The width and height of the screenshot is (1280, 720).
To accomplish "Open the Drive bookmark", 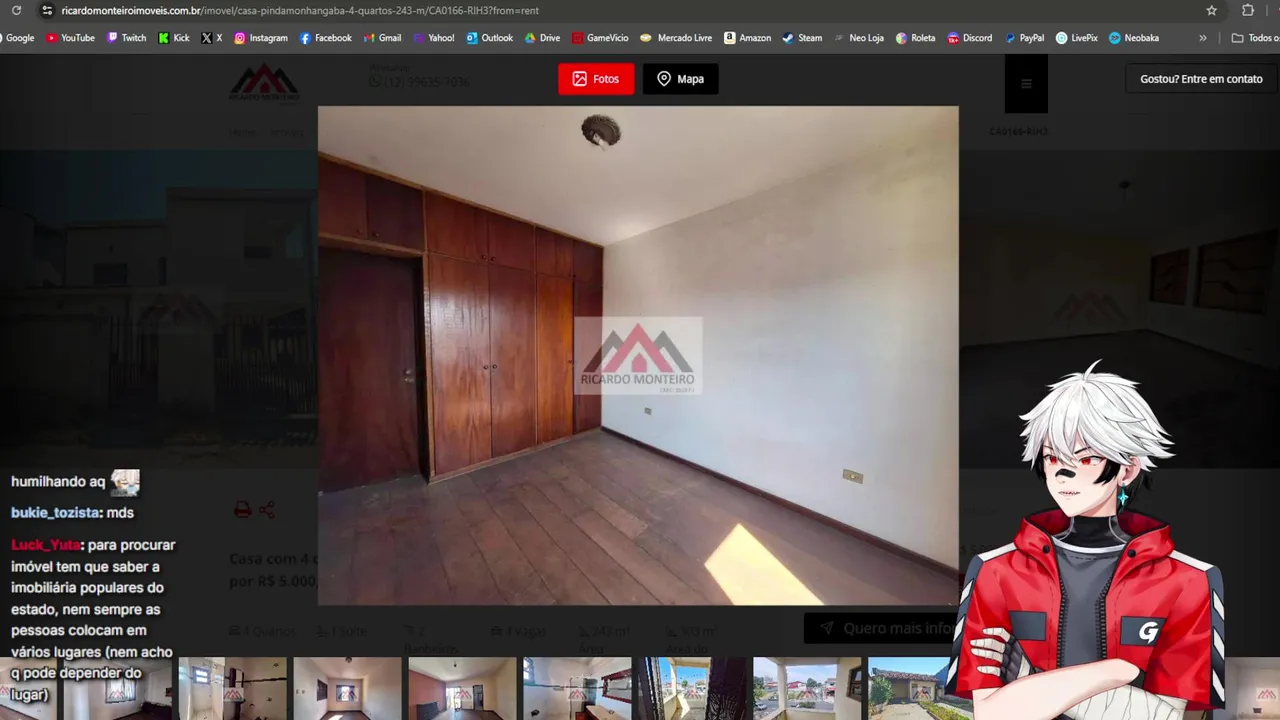I will [542, 38].
